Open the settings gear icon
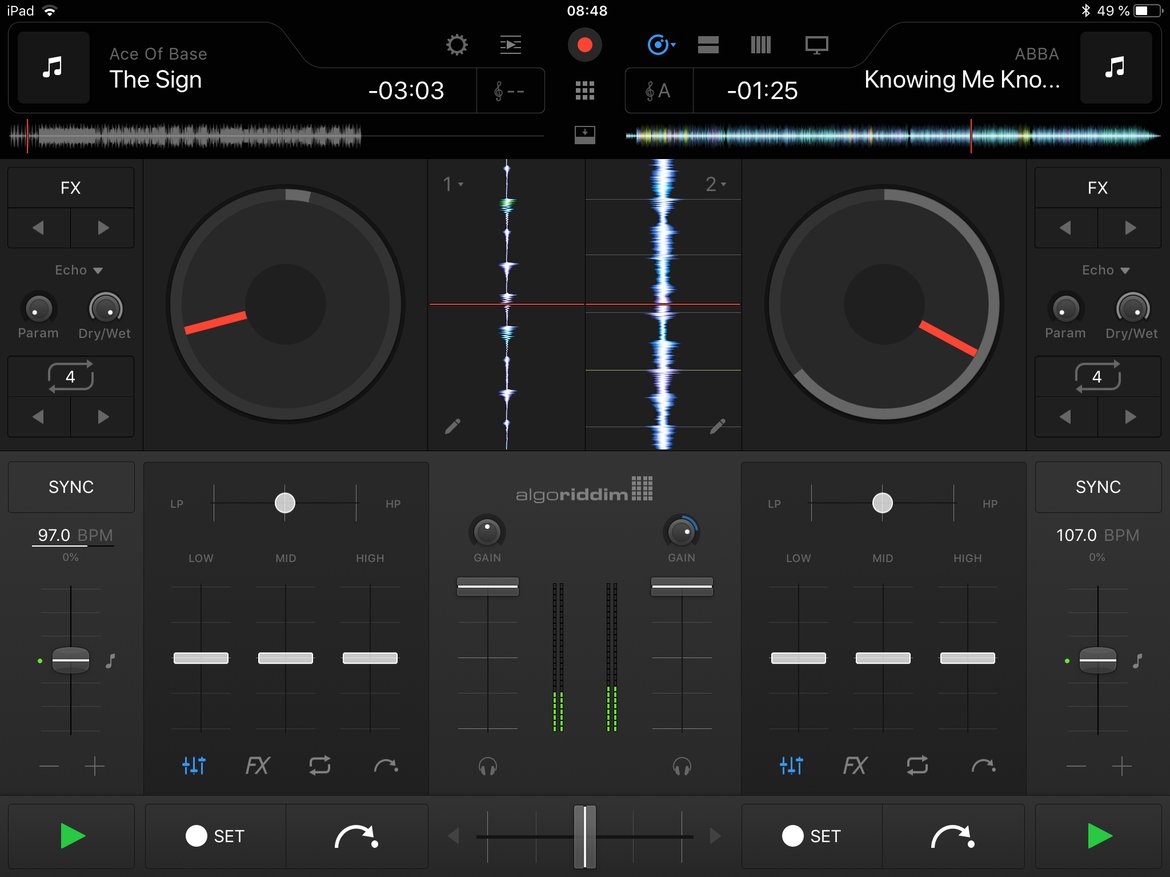 [x=457, y=45]
